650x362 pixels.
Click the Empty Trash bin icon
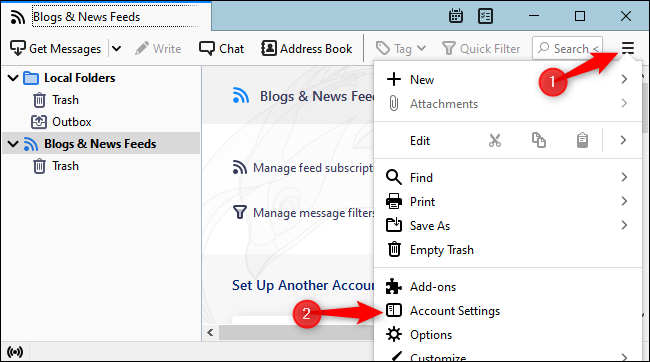[394, 250]
